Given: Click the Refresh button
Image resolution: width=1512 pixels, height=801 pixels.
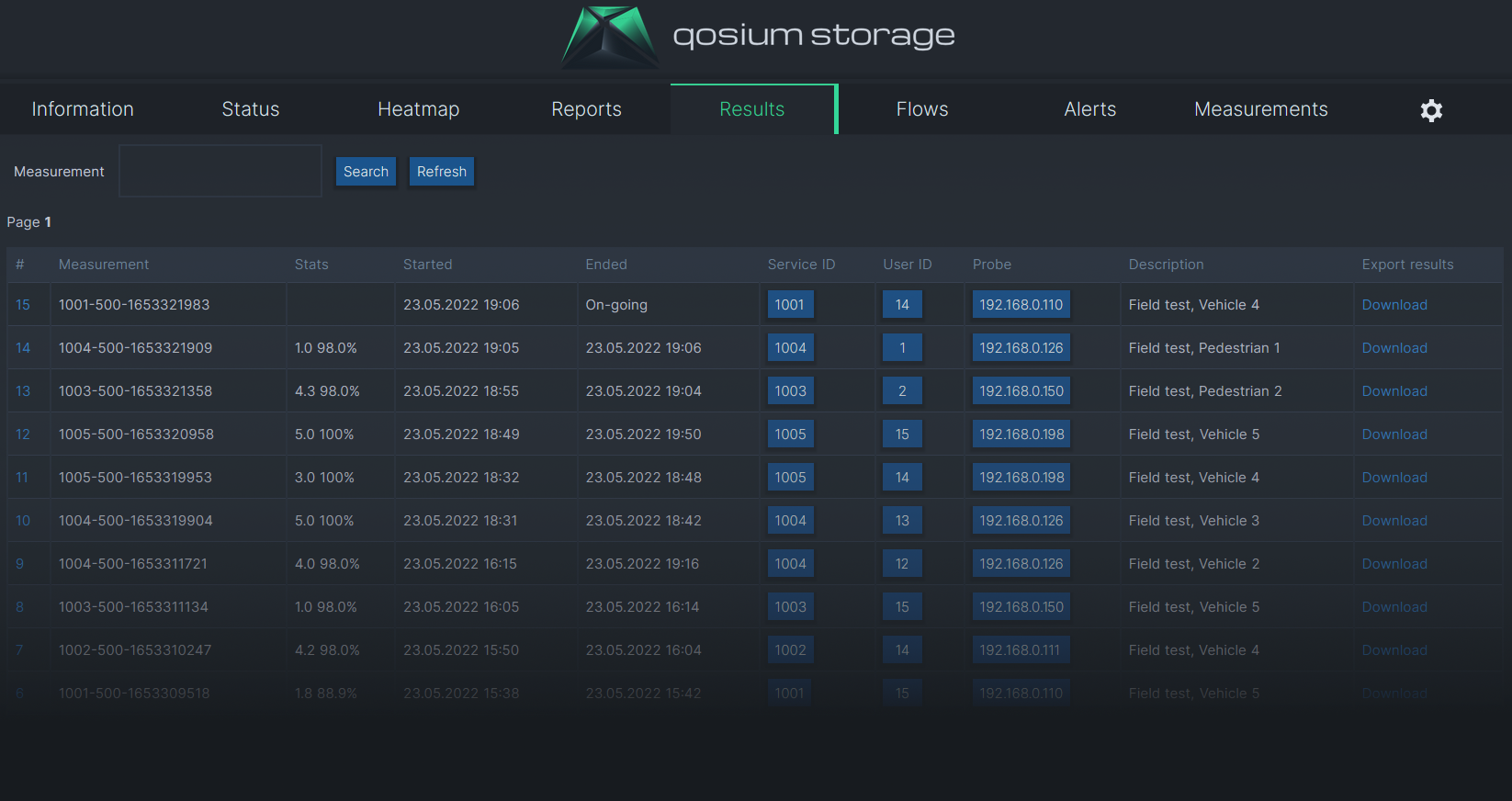Looking at the screenshot, I should pyautogui.click(x=441, y=172).
